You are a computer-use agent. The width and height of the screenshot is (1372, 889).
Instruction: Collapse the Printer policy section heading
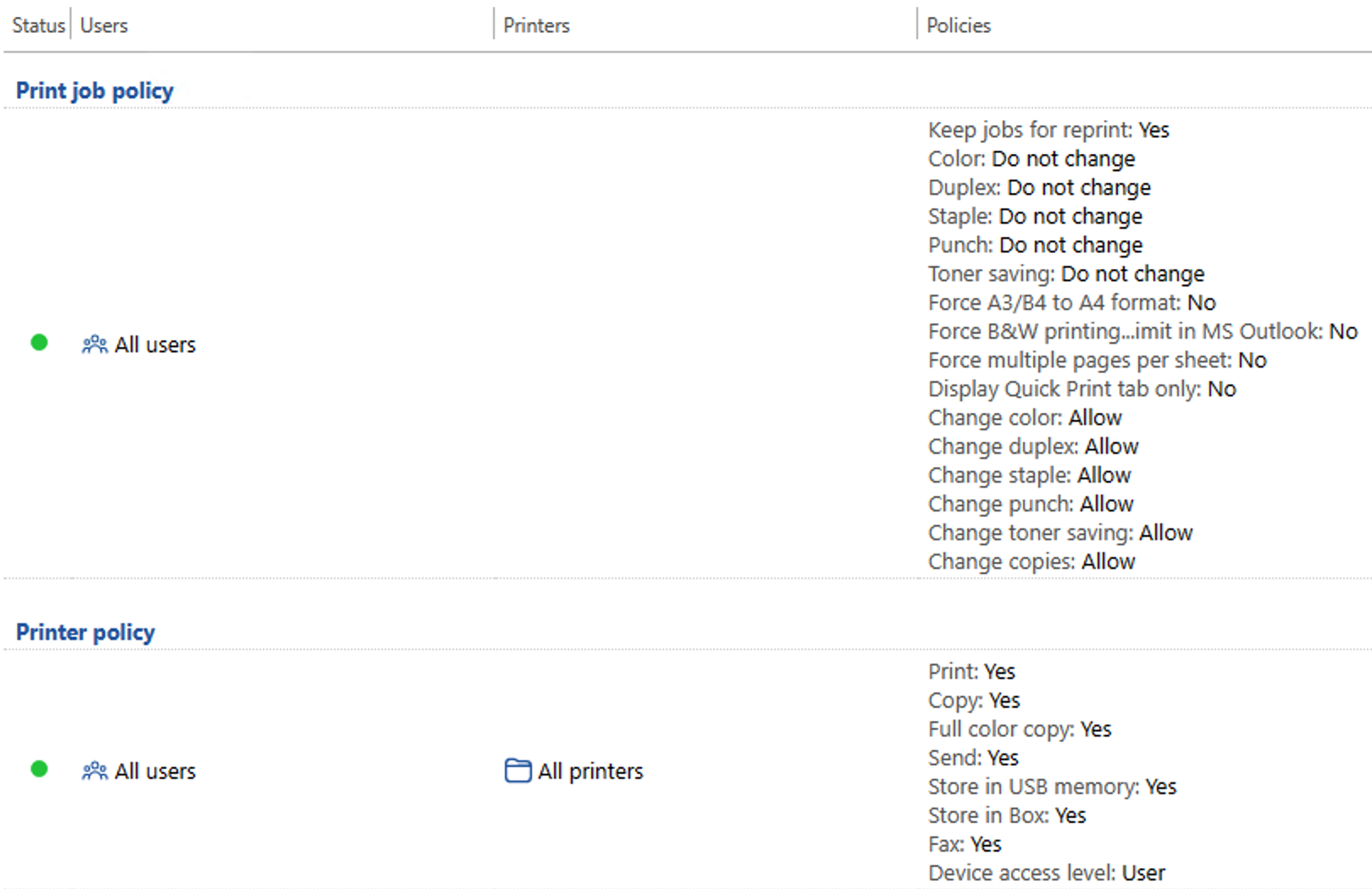click(x=86, y=632)
